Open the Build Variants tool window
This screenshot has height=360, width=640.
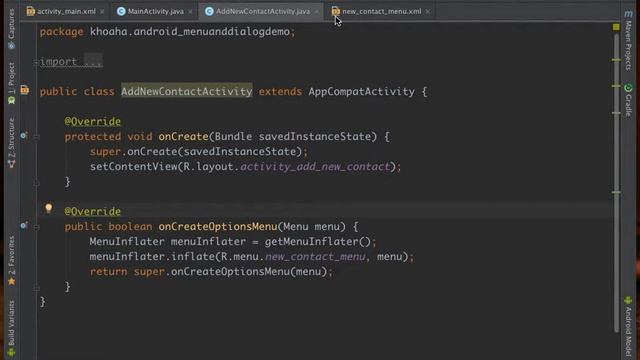[x=11, y=329]
